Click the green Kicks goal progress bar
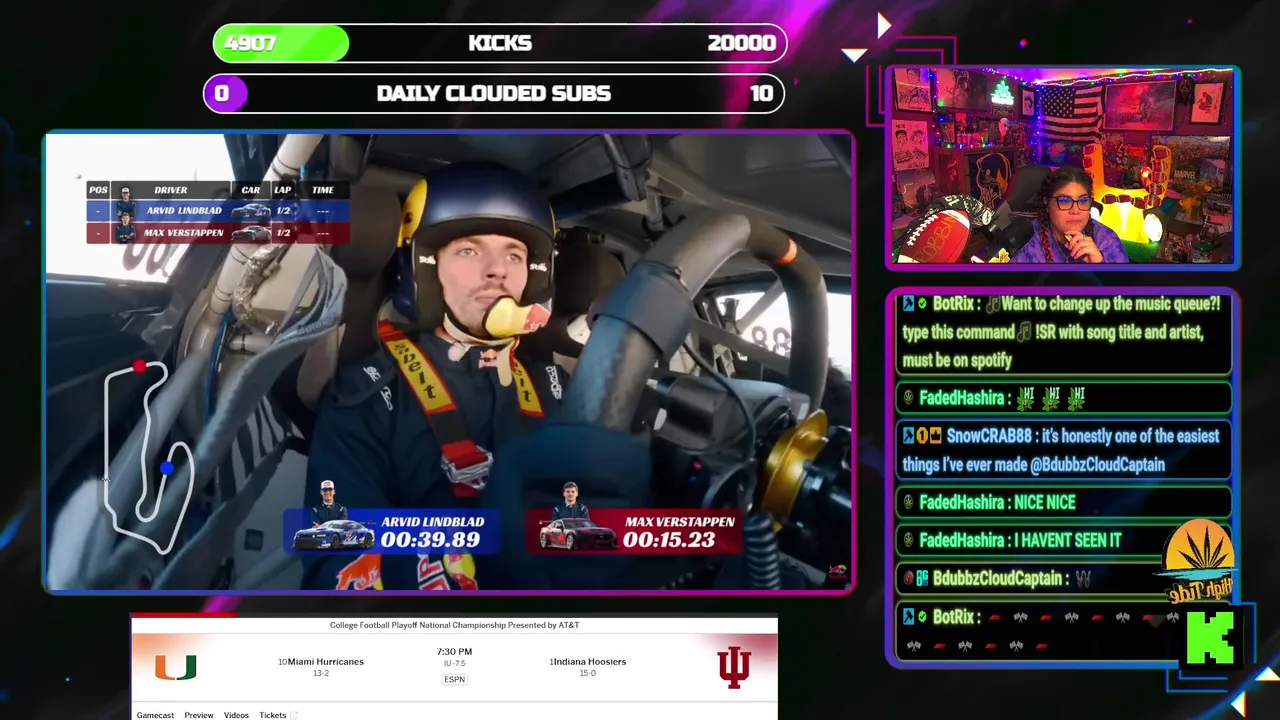1280x720 pixels. click(500, 43)
